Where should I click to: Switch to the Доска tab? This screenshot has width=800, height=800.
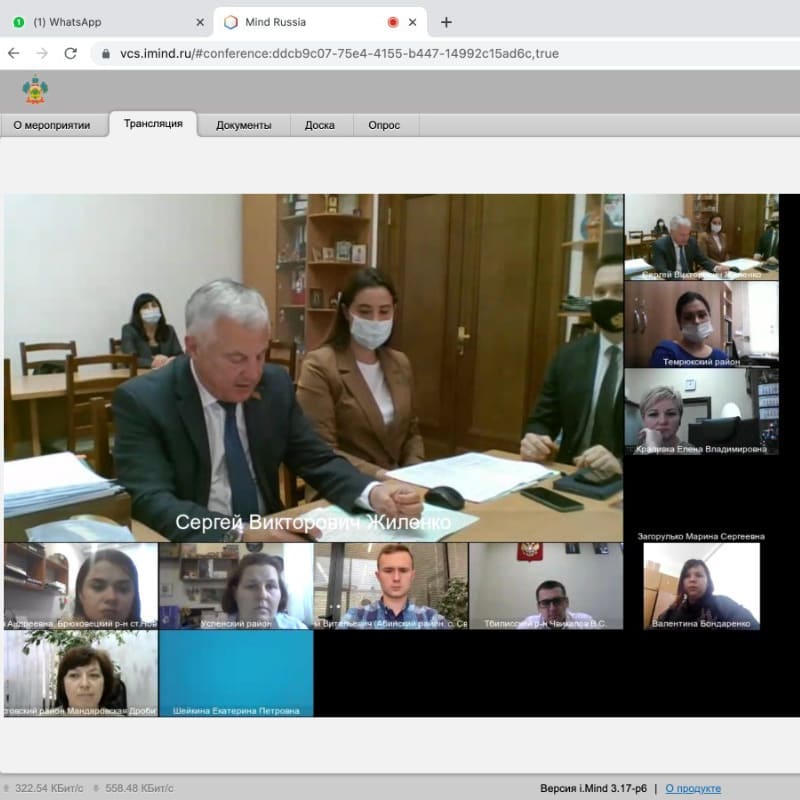[x=320, y=125]
